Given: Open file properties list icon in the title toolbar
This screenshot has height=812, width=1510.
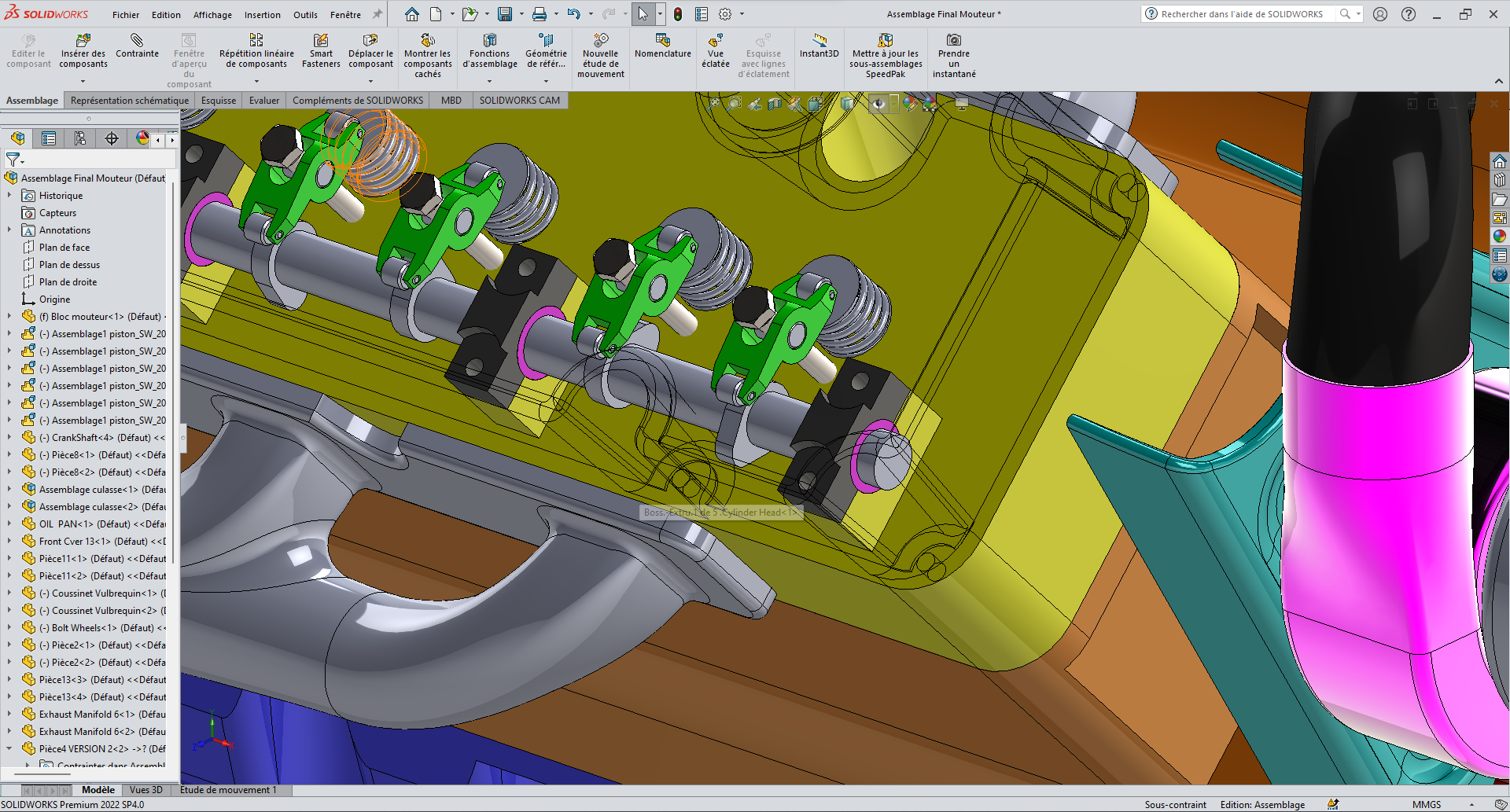Looking at the screenshot, I should click(x=702, y=14).
